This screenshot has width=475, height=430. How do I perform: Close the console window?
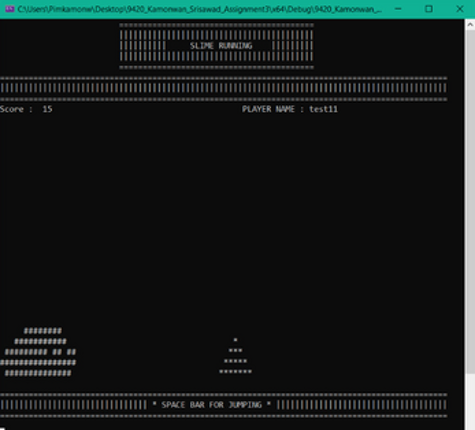(x=460, y=9)
